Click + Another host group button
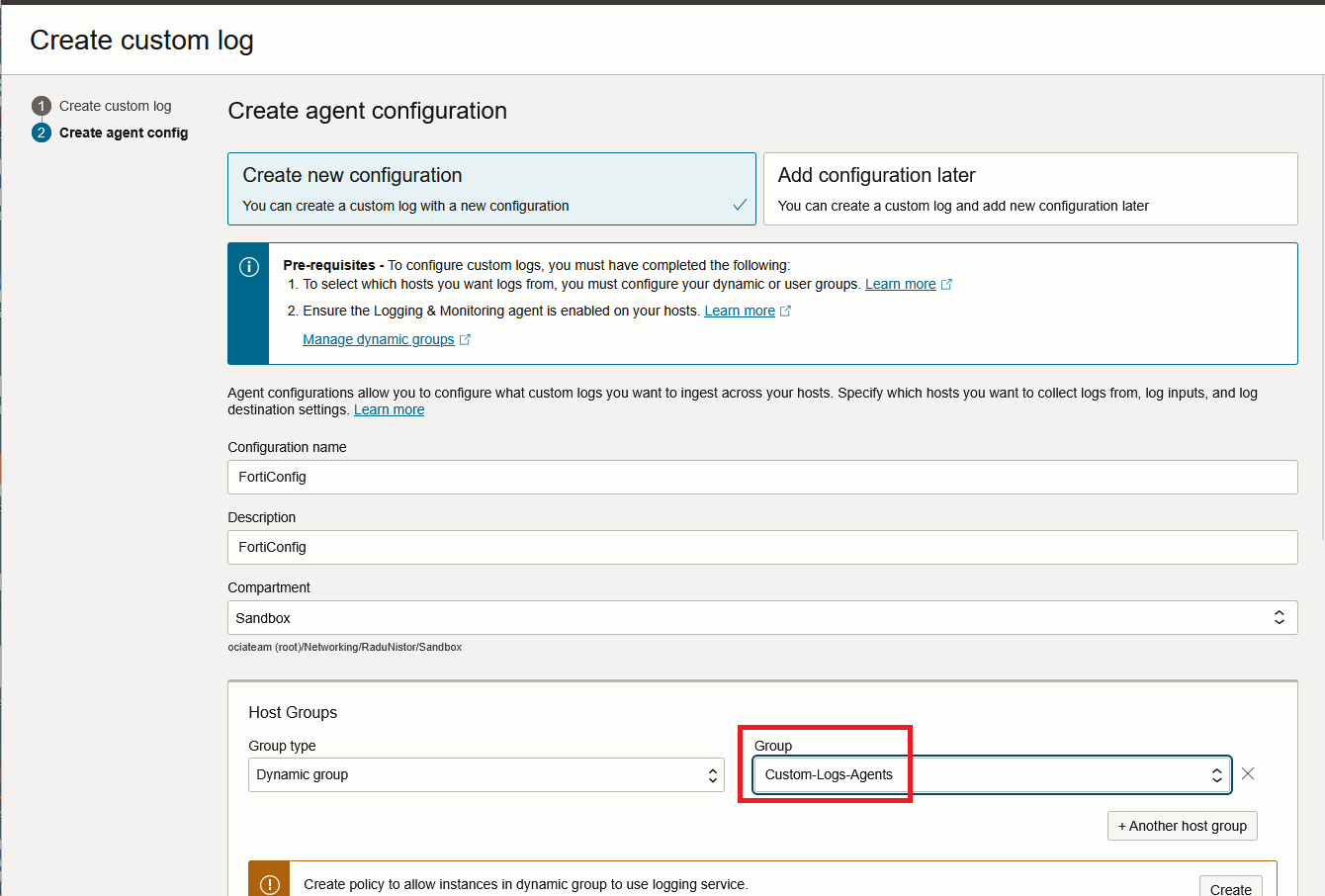1325x896 pixels. click(1182, 826)
